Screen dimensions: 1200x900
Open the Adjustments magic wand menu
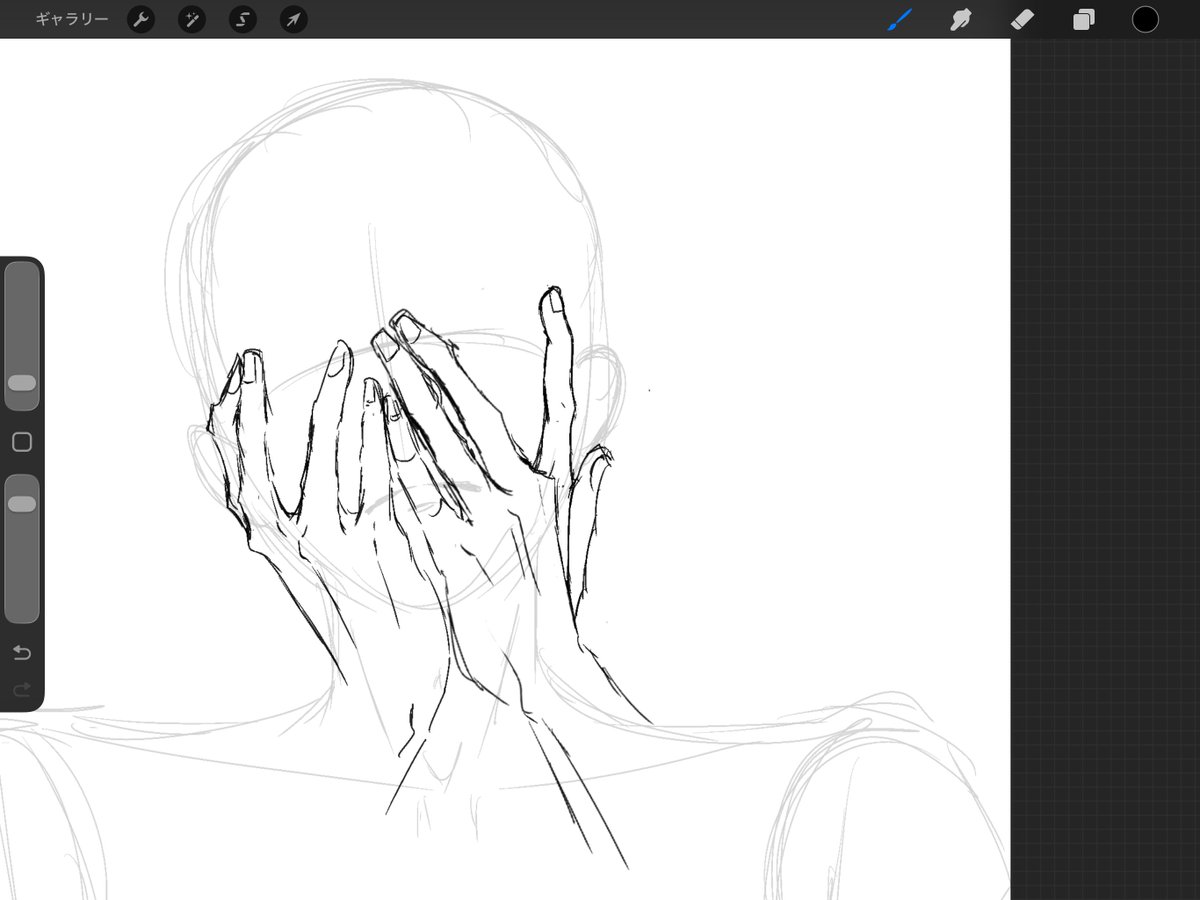[192, 19]
